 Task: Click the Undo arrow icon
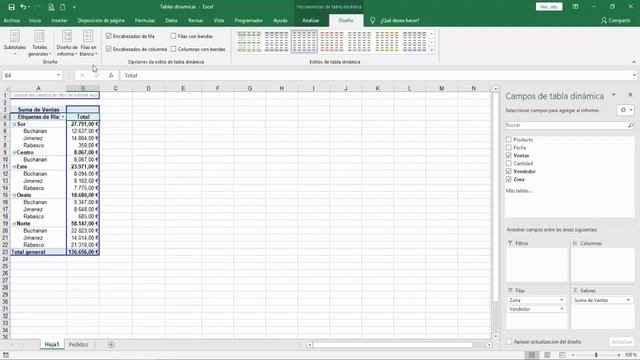pos(23,7)
